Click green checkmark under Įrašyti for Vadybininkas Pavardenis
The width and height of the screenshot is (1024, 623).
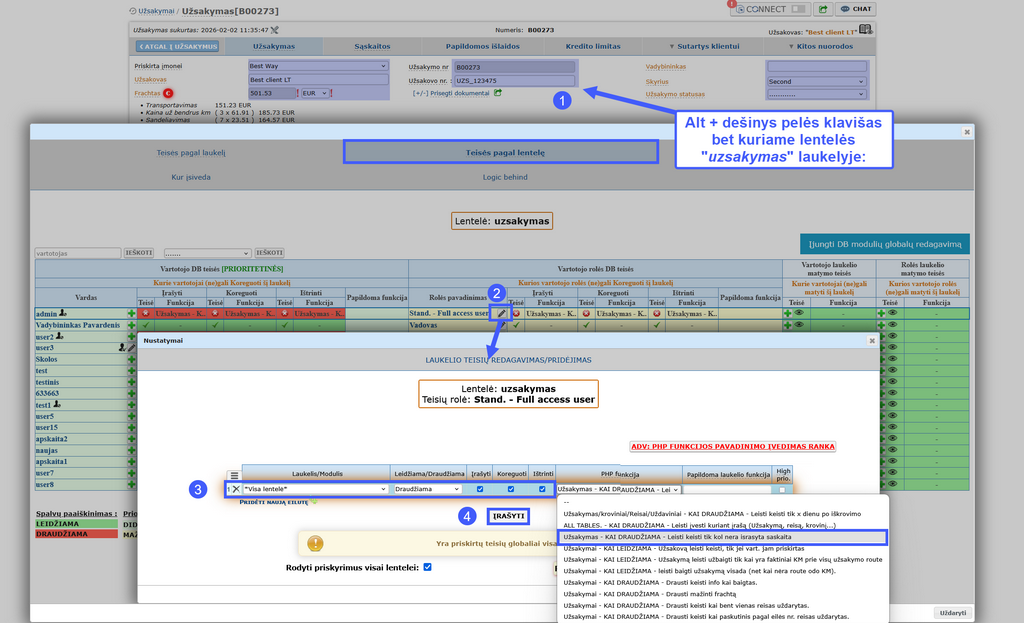146,325
